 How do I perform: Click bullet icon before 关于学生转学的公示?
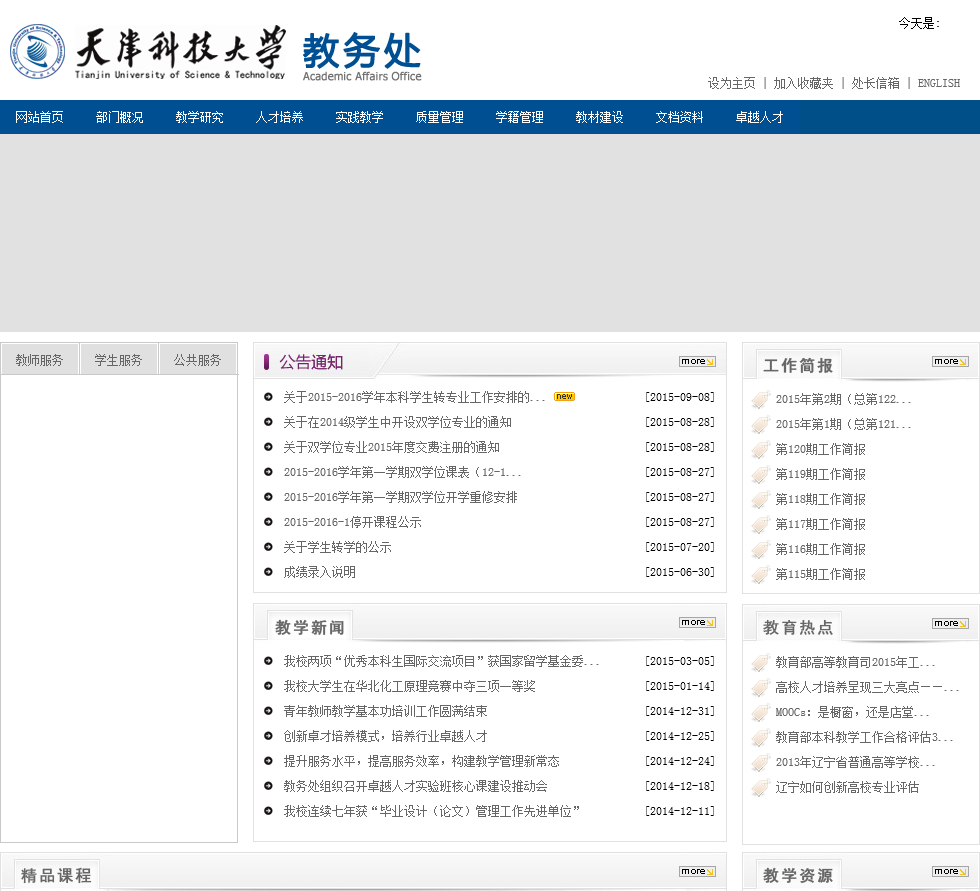(x=268, y=547)
